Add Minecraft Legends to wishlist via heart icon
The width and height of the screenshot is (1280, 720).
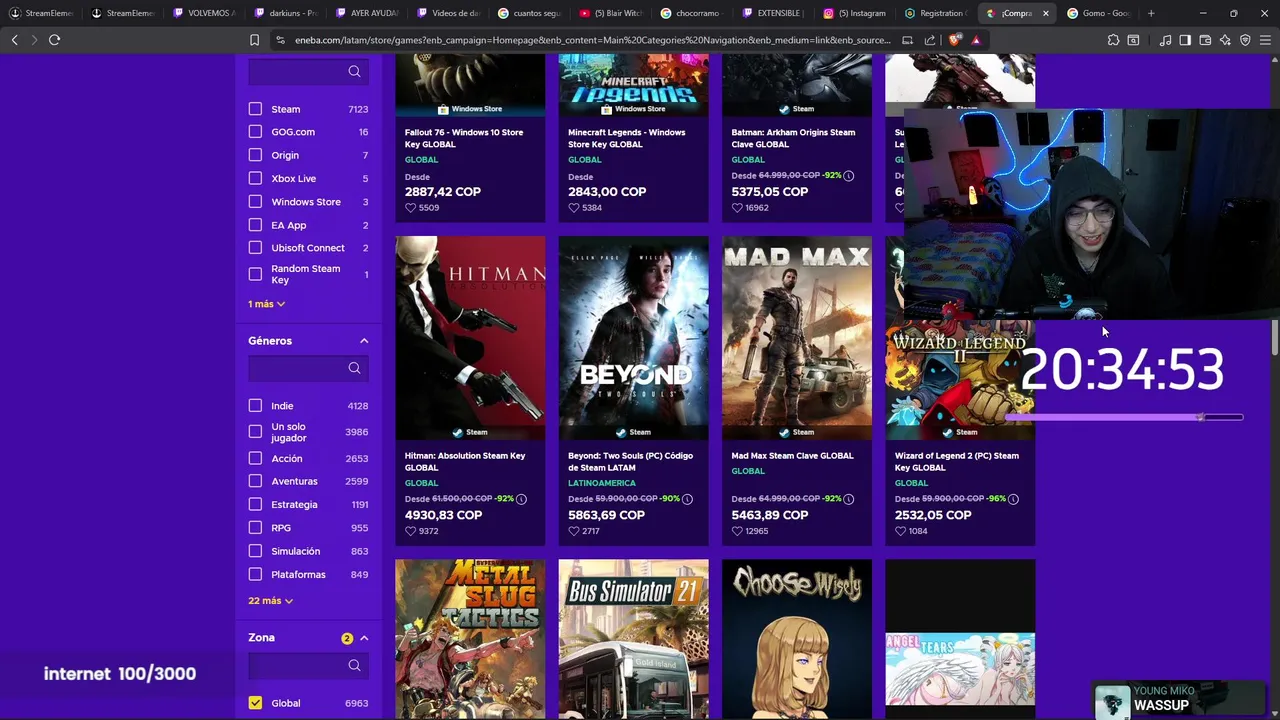(x=573, y=208)
